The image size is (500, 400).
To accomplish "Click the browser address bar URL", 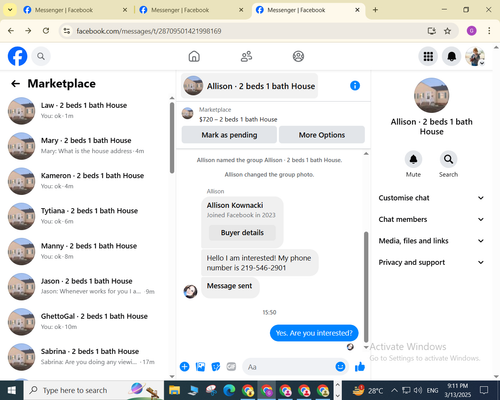I will [x=149, y=31].
